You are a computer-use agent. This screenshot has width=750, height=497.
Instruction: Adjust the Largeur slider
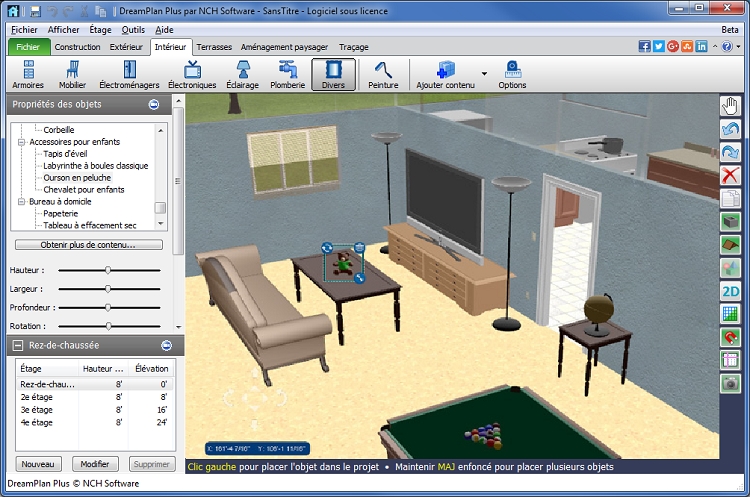click(109, 289)
